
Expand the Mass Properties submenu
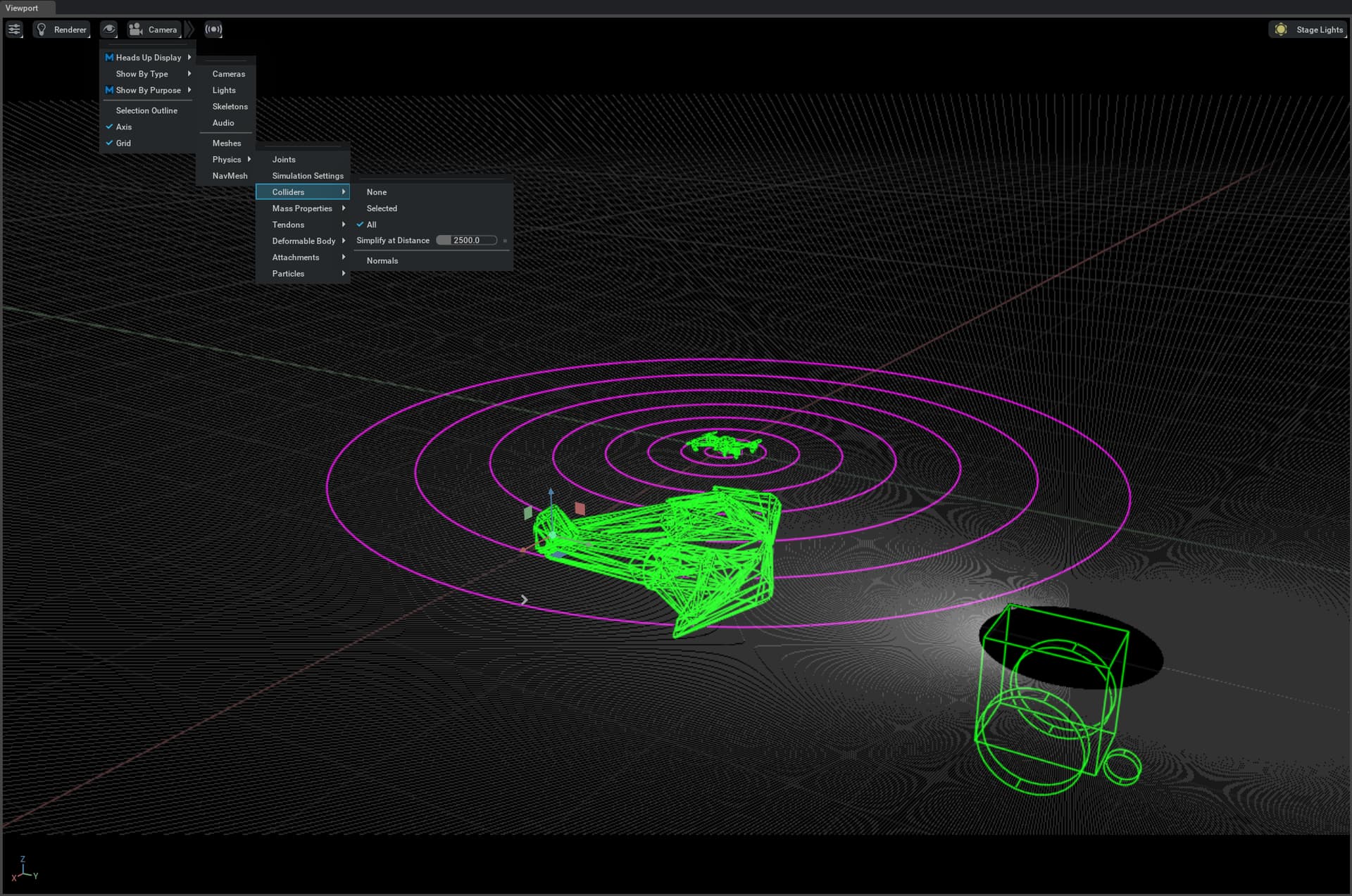[302, 208]
